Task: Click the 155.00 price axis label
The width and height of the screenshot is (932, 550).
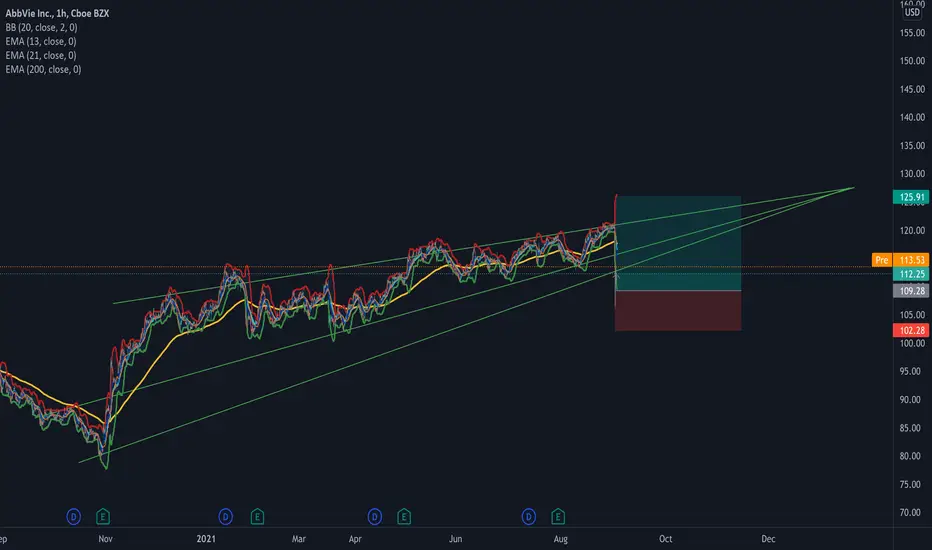Action: point(912,33)
